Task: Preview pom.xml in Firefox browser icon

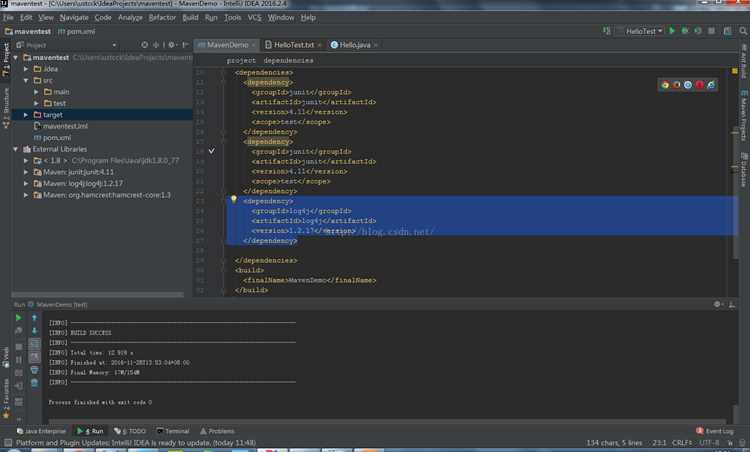Action: [676, 85]
